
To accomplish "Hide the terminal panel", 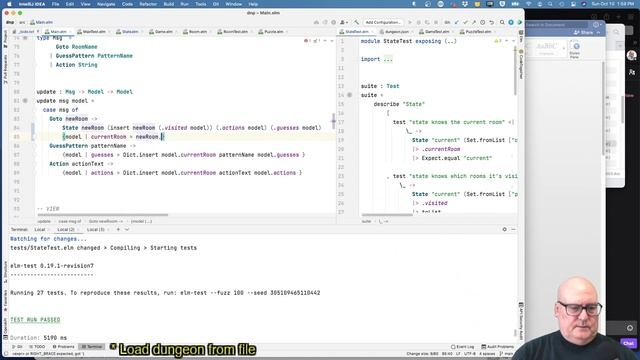I will 513,229.
